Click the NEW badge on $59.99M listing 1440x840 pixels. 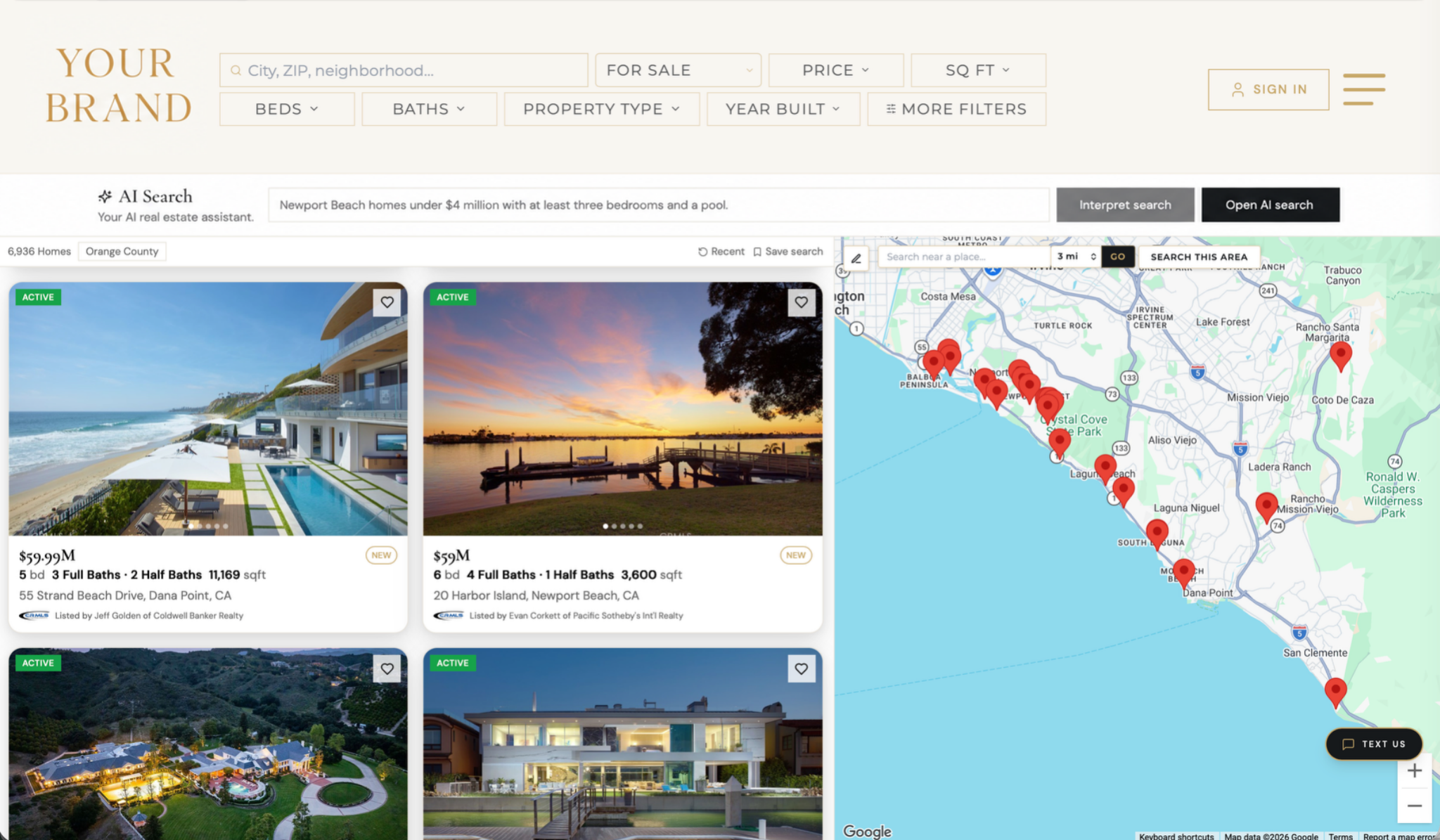coord(381,555)
